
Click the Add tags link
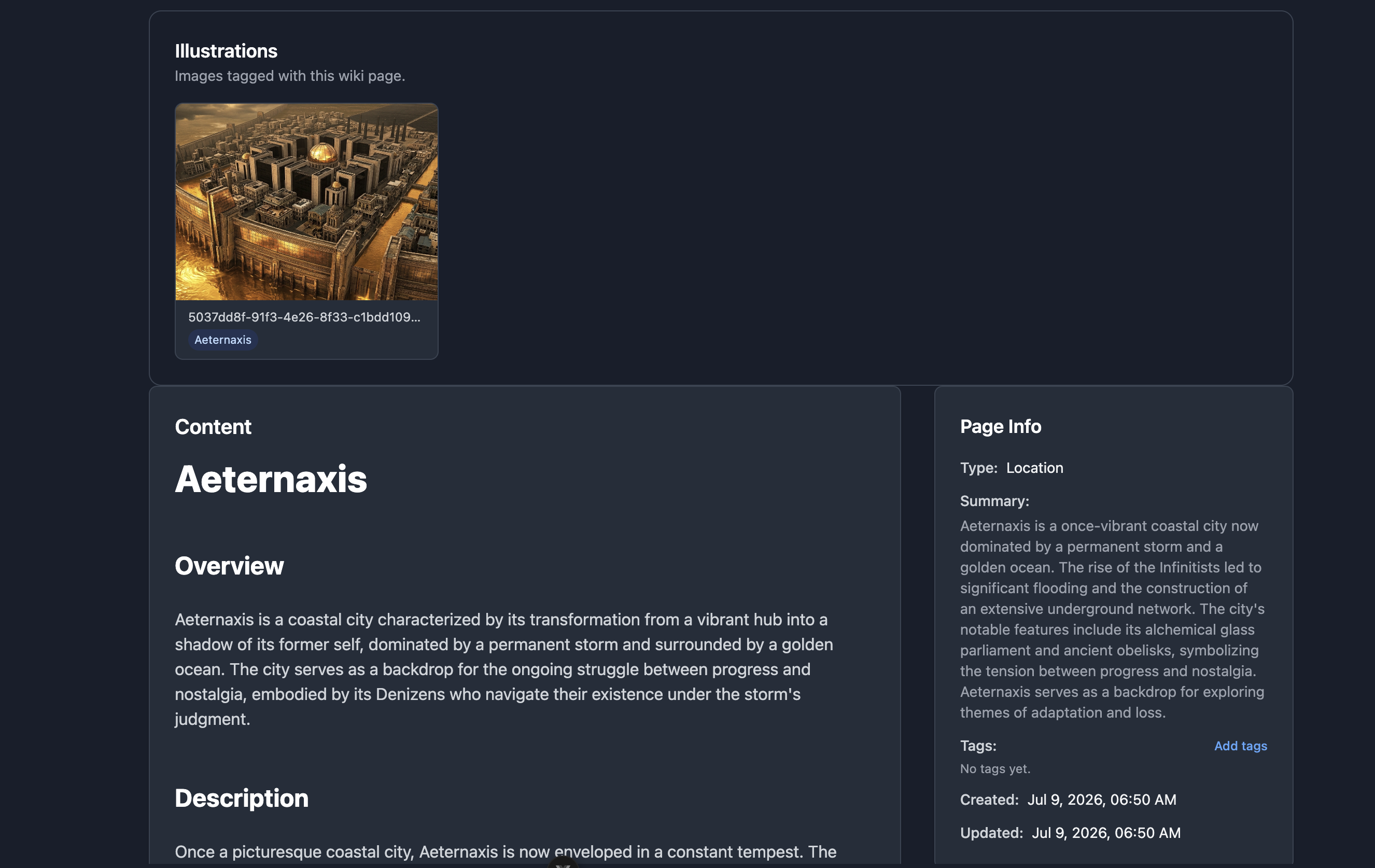1240,746
